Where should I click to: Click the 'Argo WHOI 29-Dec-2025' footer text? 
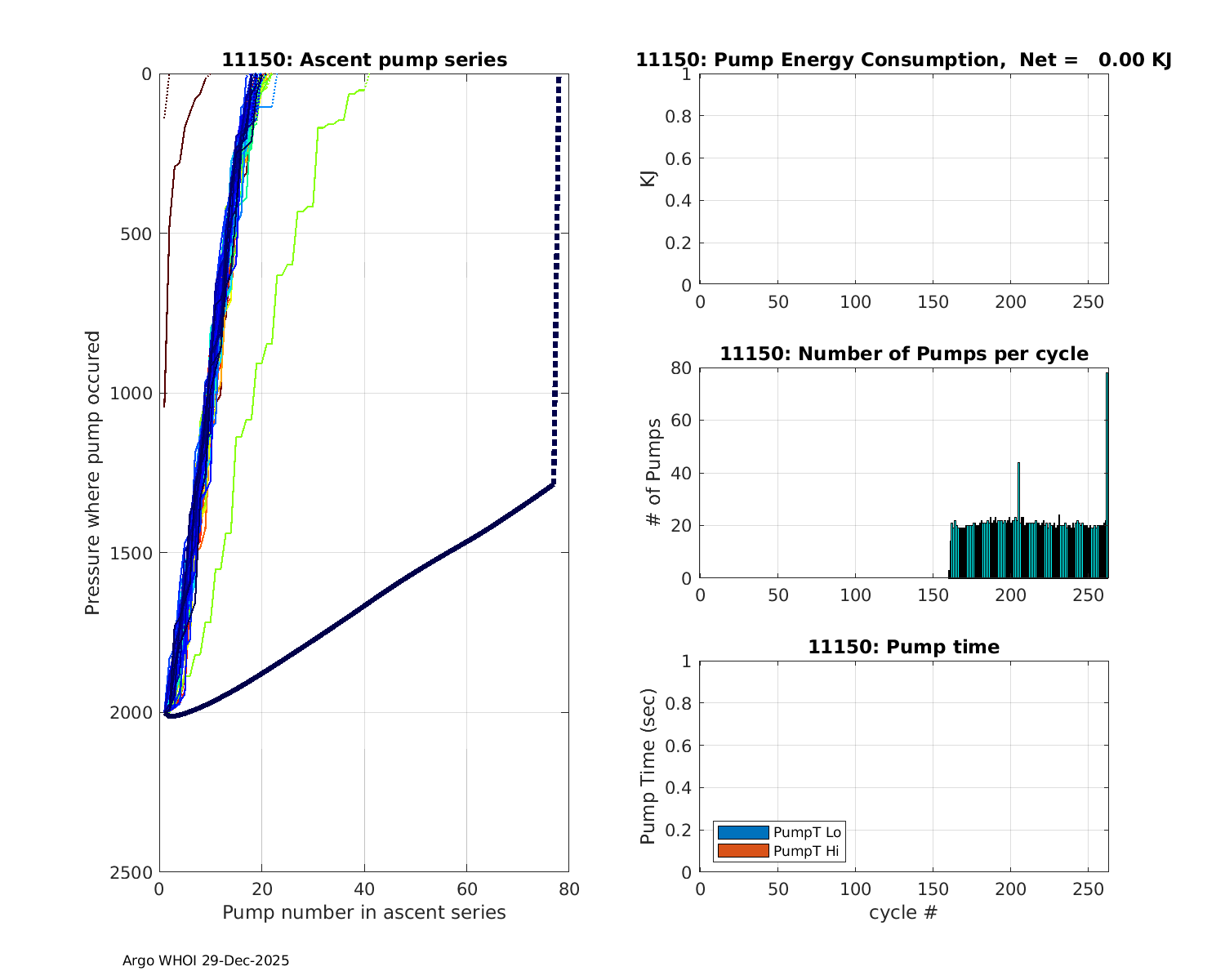tap(206, 960)
